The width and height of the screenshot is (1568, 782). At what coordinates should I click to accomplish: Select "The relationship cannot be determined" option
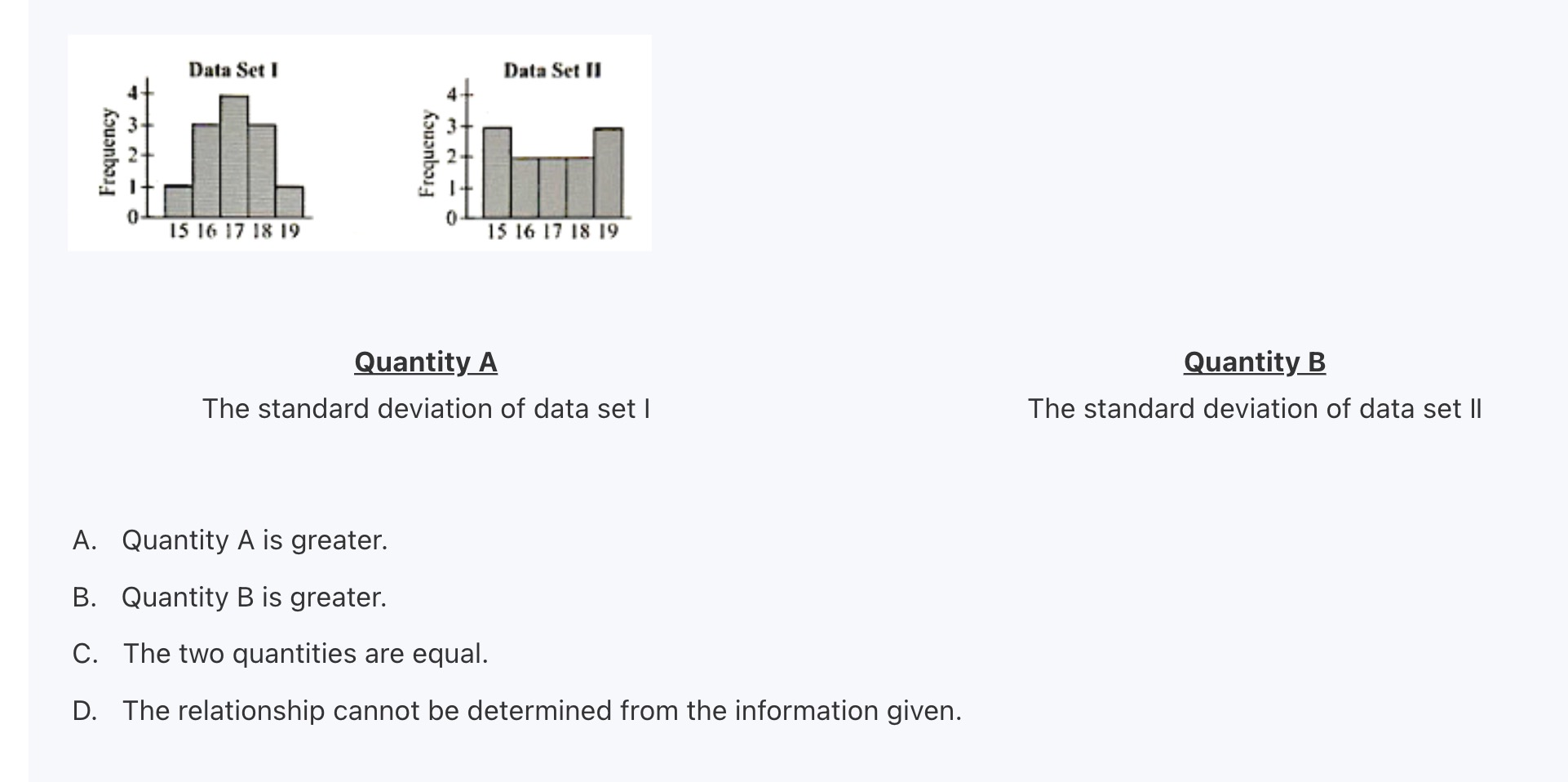click(542, 711)
